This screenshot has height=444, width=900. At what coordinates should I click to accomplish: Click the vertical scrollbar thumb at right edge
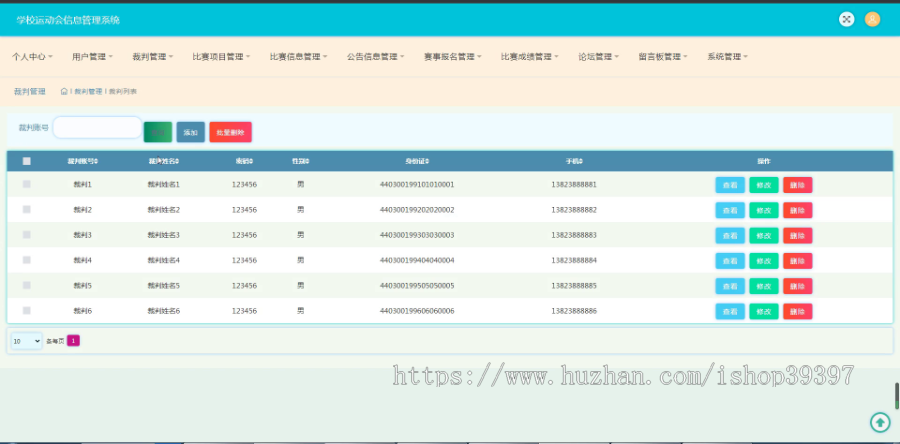[x=897, y=396]
